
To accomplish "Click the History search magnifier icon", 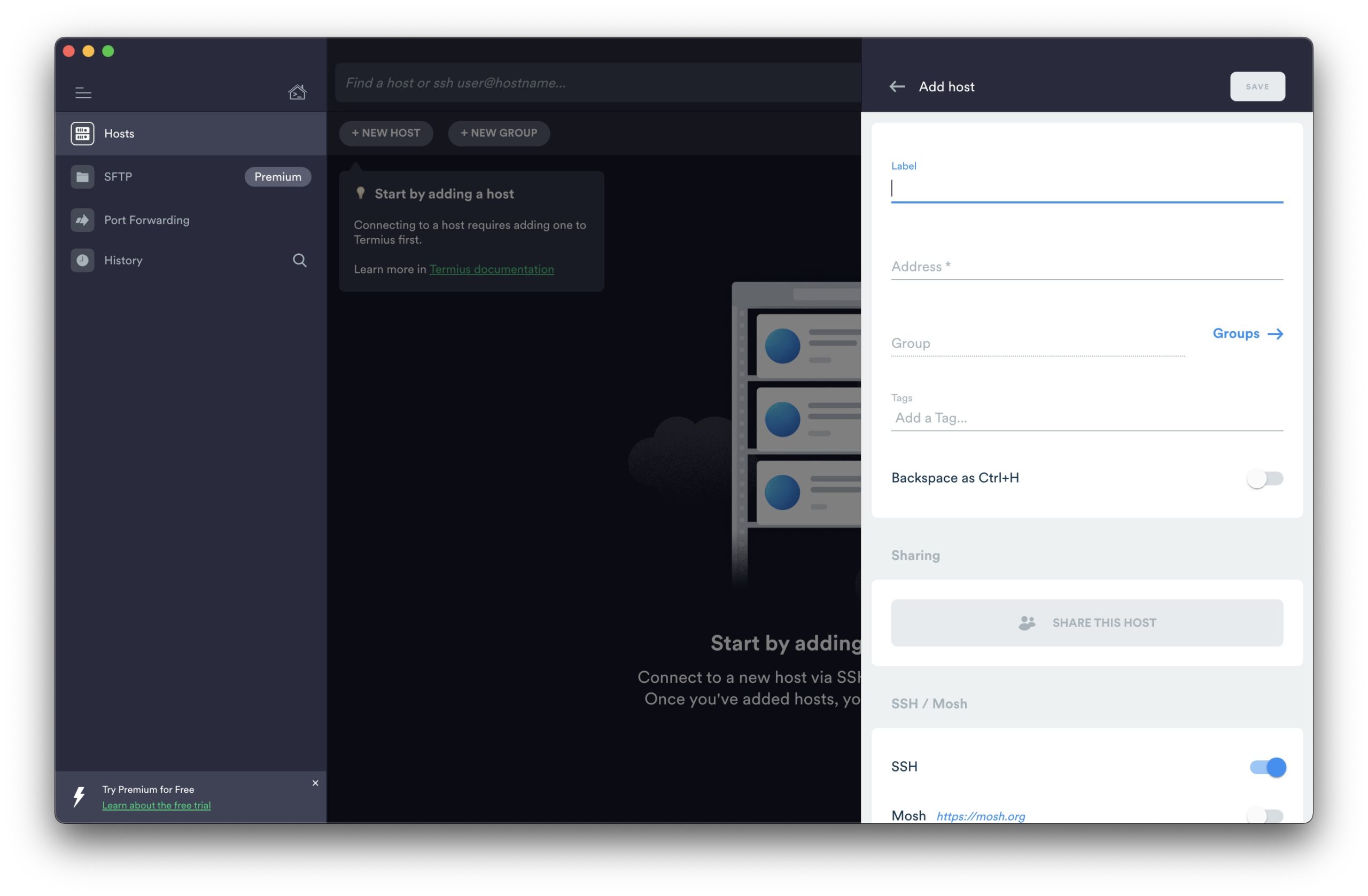I will 299,260.
